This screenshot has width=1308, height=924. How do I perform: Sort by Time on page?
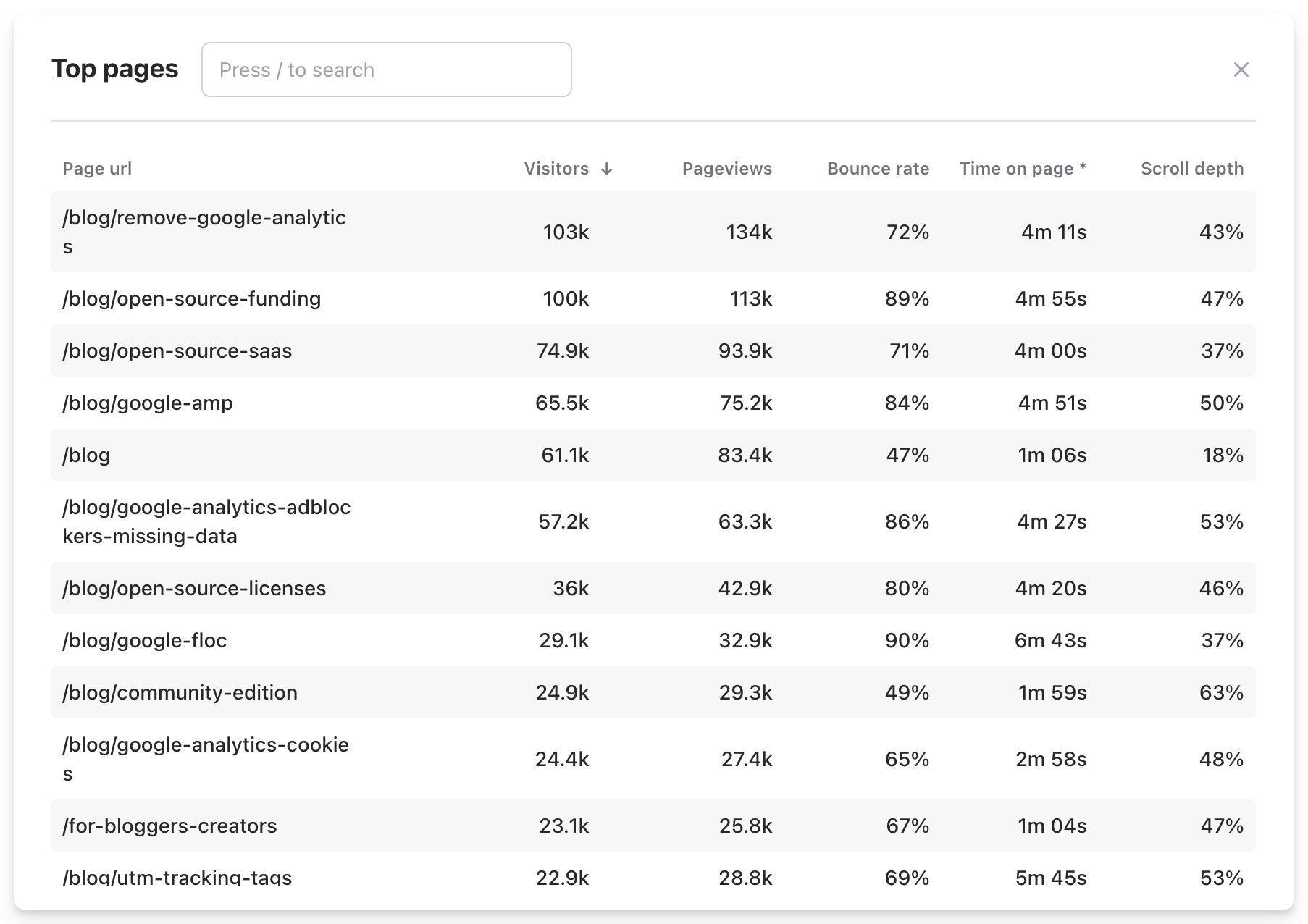(x=1022, y=168)
